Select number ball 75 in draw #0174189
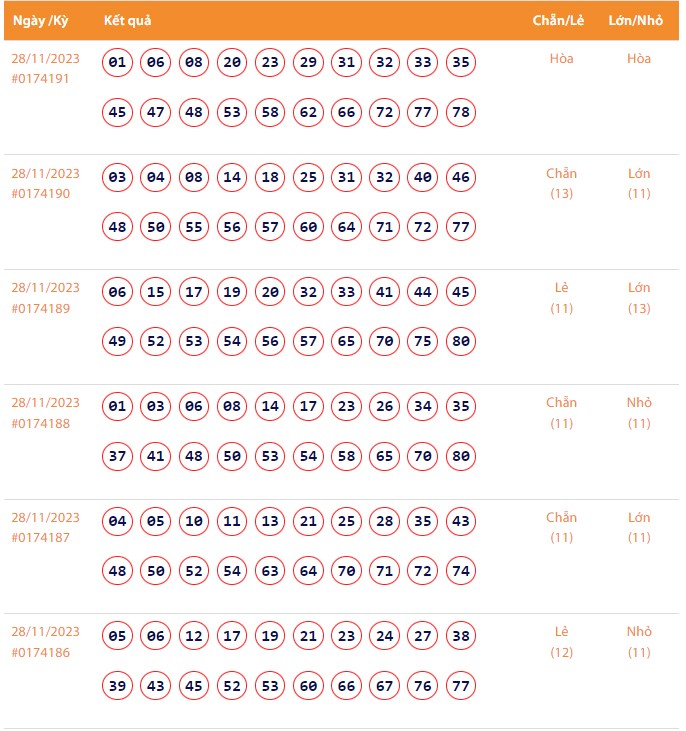The image size is (686, 731). click(423, 342)
